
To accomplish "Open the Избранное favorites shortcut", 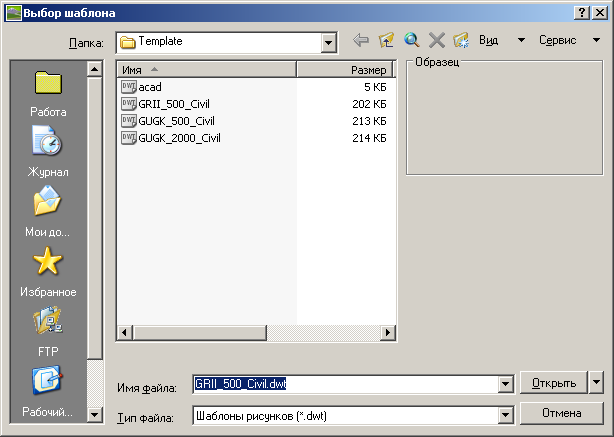I will [48, 272].
